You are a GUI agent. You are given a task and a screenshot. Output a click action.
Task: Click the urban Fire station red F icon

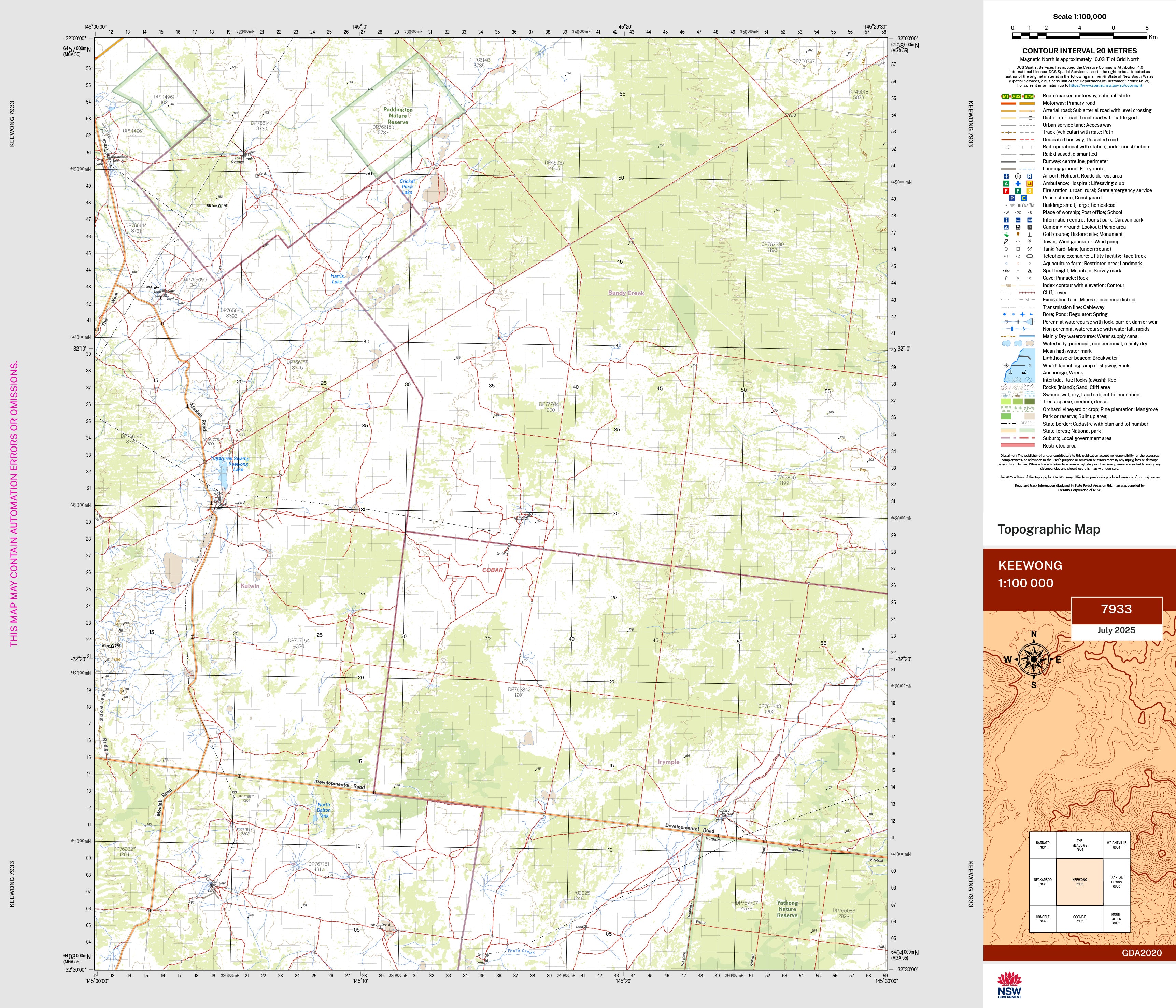tap(1006, 191)
